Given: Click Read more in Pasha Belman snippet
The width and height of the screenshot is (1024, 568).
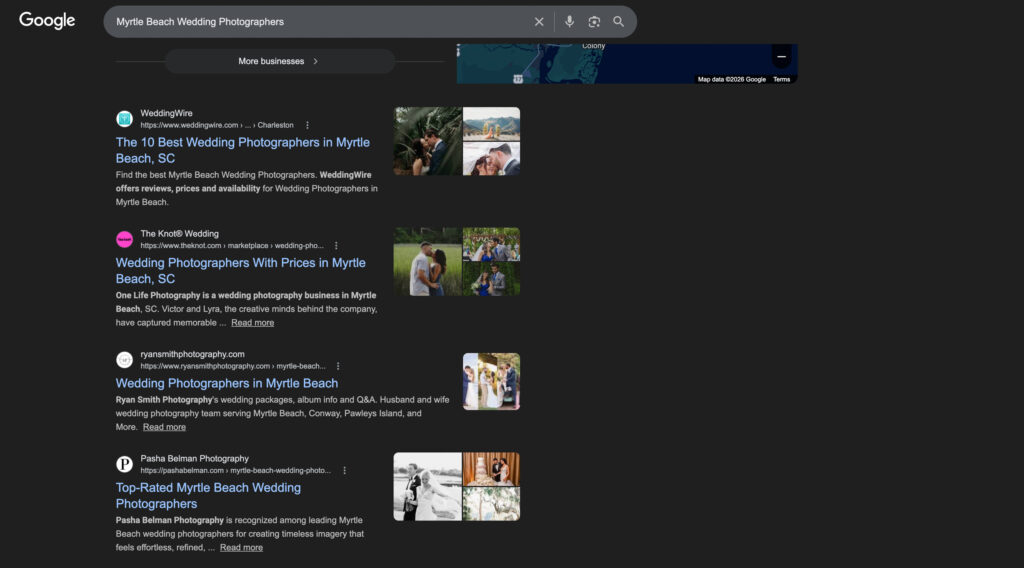Looking at the screenshot, I should 241,548.
